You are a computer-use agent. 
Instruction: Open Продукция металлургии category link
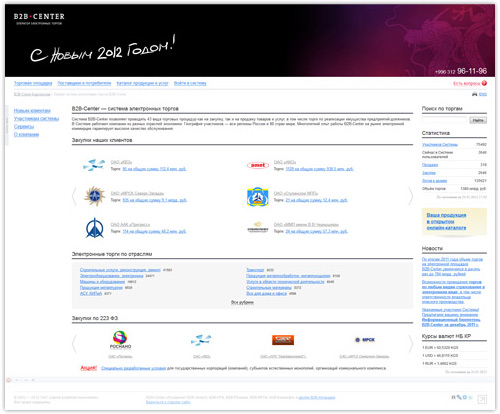pos(101,287)
